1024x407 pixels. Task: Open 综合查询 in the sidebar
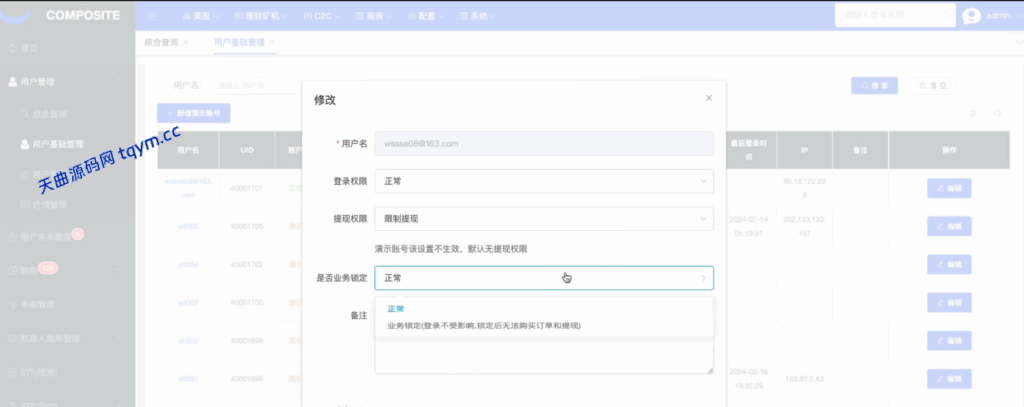(67, 114)
